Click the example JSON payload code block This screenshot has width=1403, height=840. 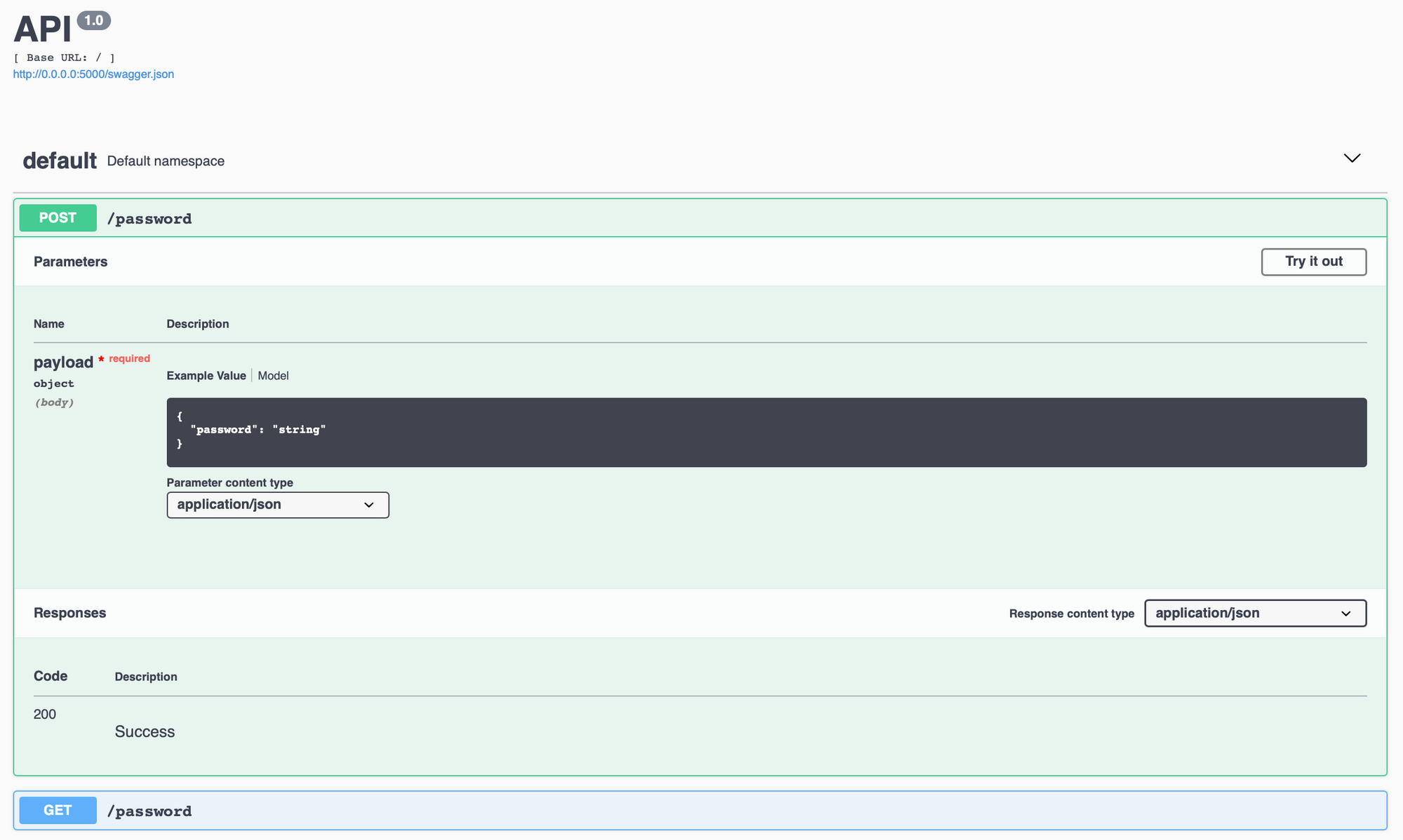pyautogui.click(x=767, y=433)
